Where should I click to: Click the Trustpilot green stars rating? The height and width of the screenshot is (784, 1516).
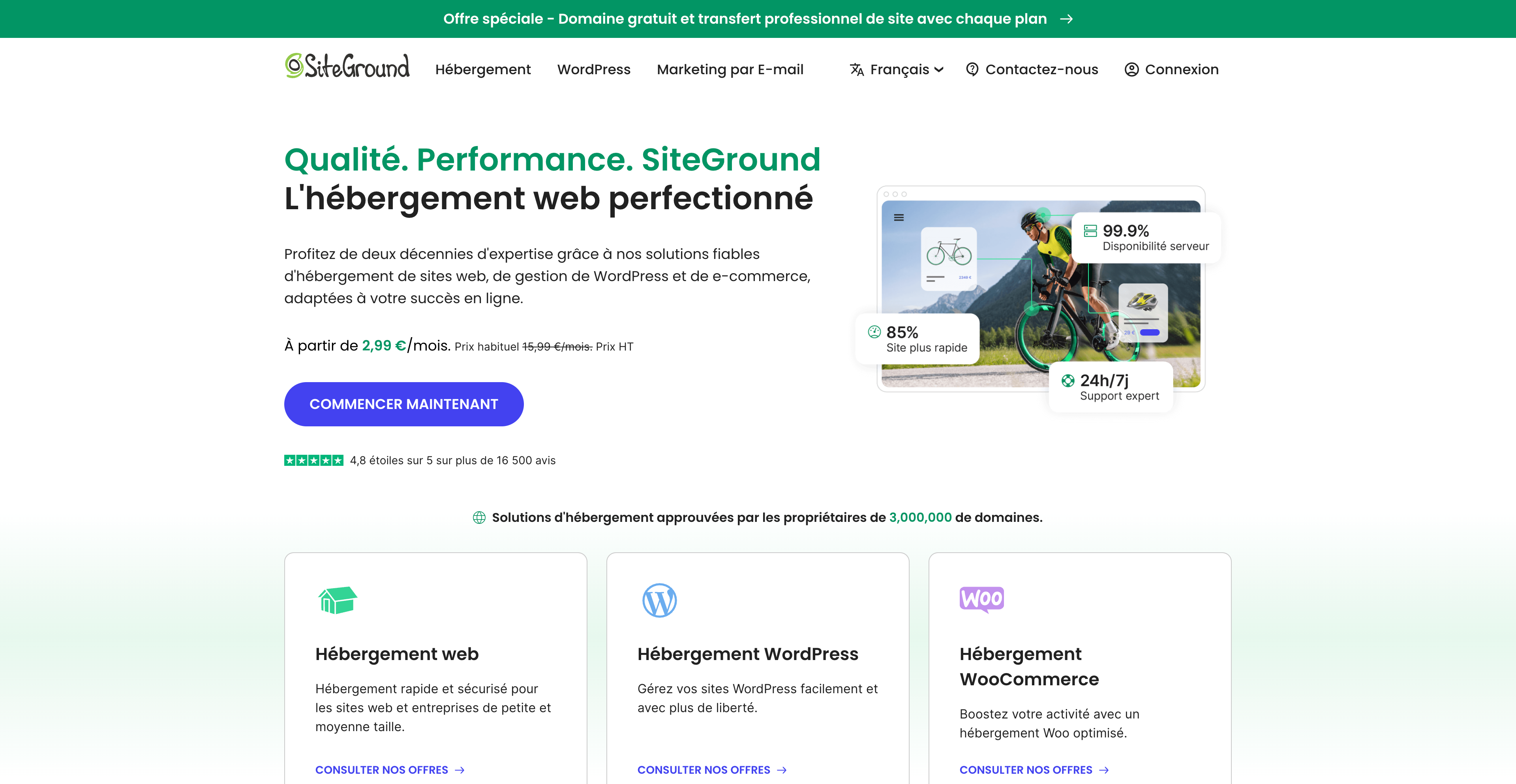click(x=314, y=460)
